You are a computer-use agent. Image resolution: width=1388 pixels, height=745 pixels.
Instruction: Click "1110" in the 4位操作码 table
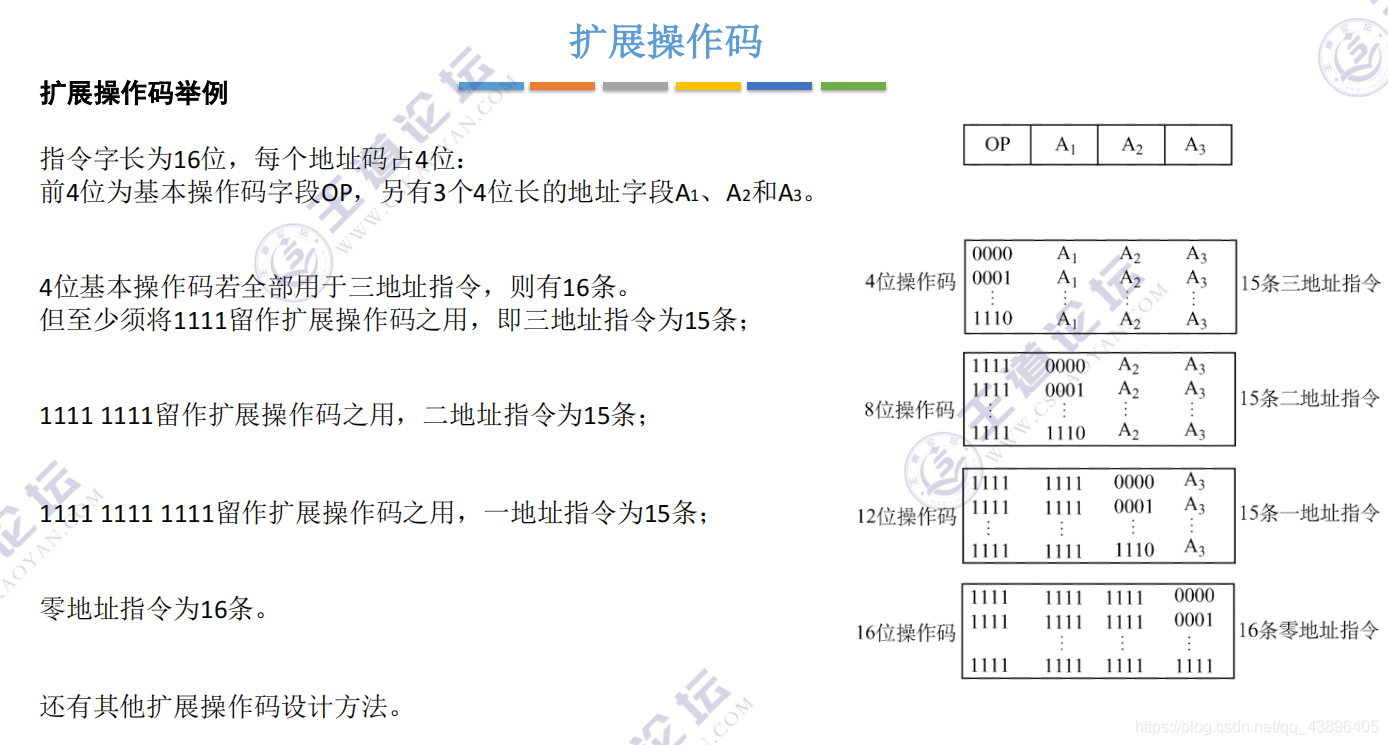pos(992,319)
